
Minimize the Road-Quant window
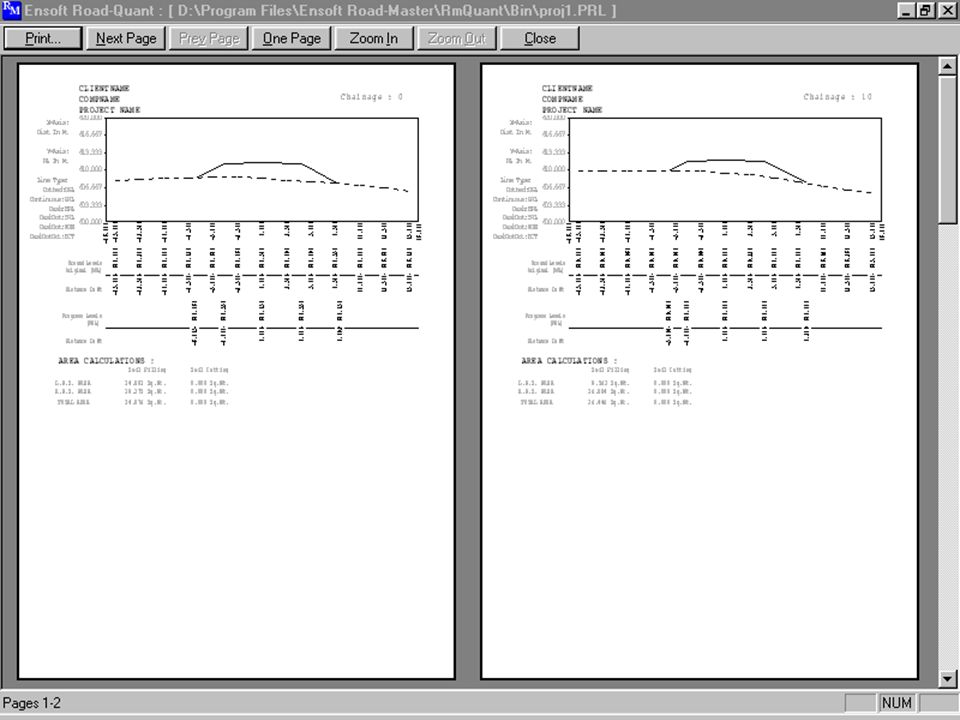click(906, 10)
